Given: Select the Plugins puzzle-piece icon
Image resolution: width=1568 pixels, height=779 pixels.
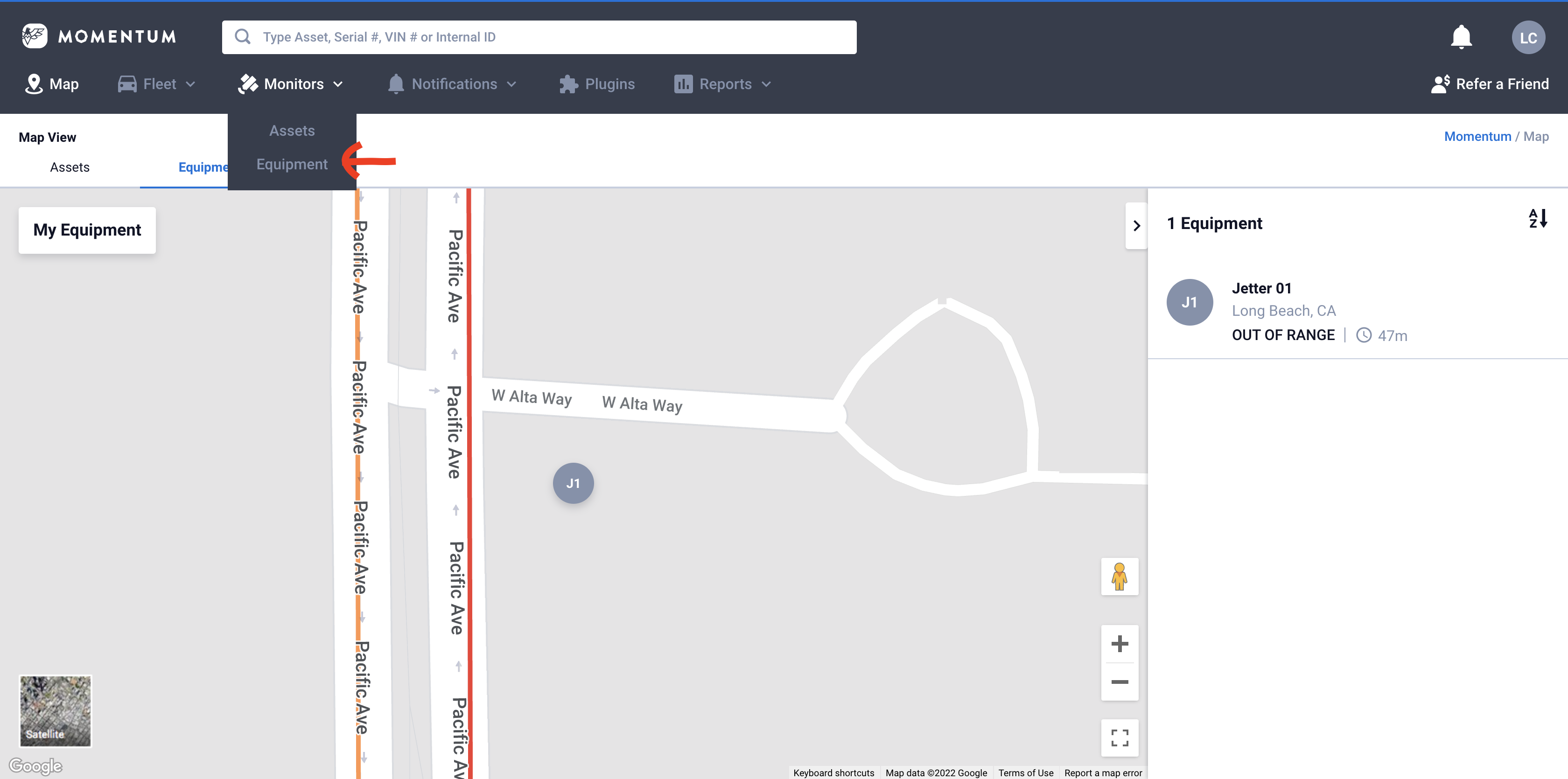Looking at the screenshot, I should pos(568,83).
